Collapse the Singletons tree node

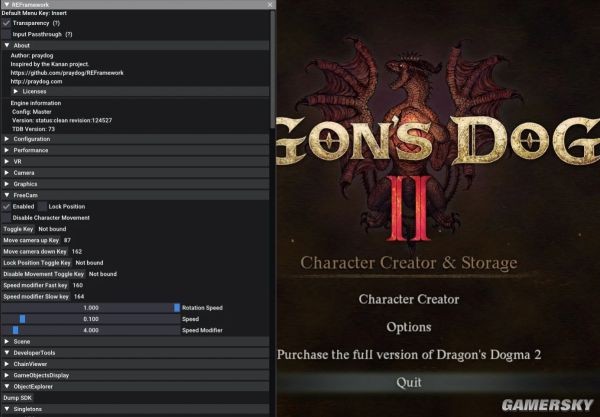point(135,409)
